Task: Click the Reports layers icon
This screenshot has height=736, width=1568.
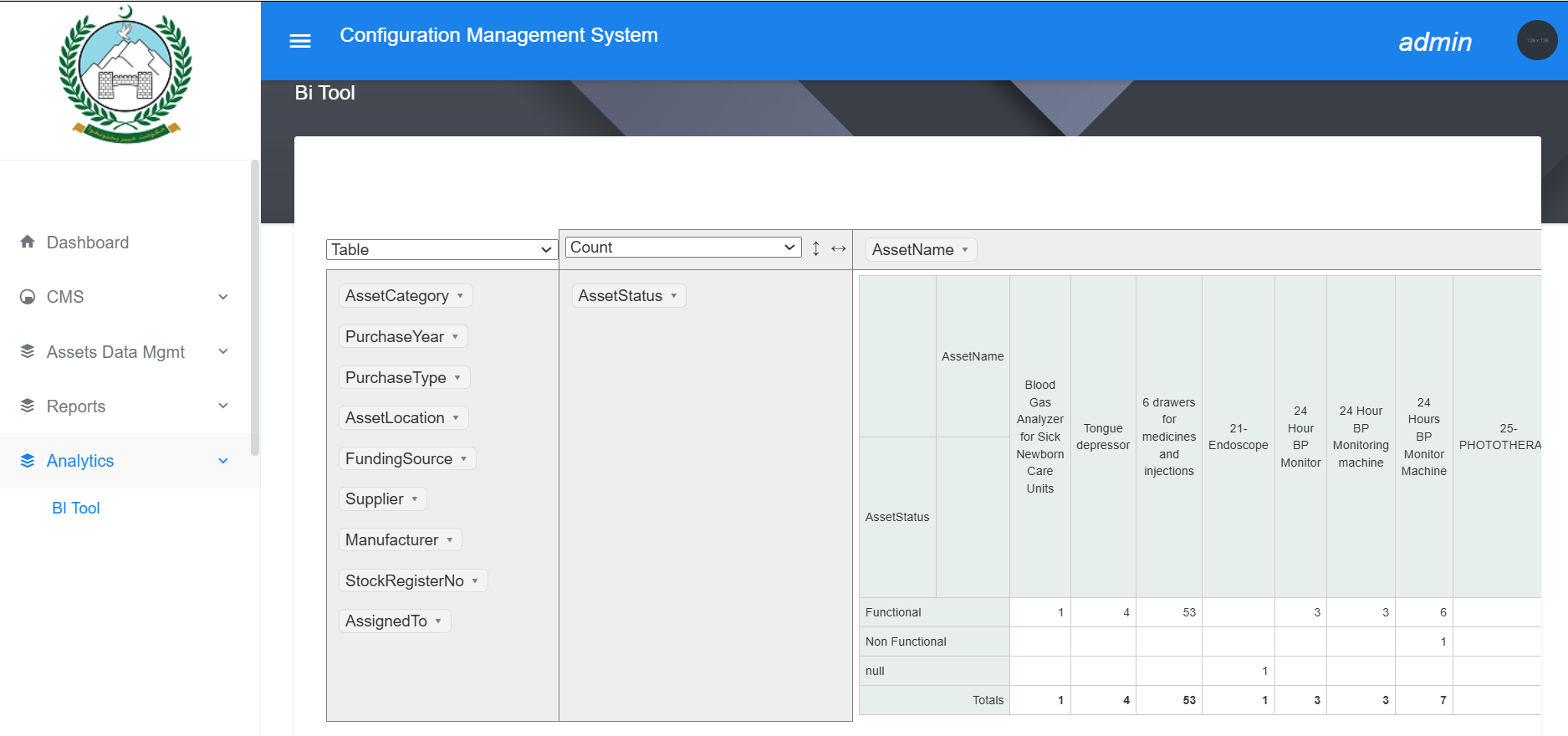Action: tap(28, 406)
